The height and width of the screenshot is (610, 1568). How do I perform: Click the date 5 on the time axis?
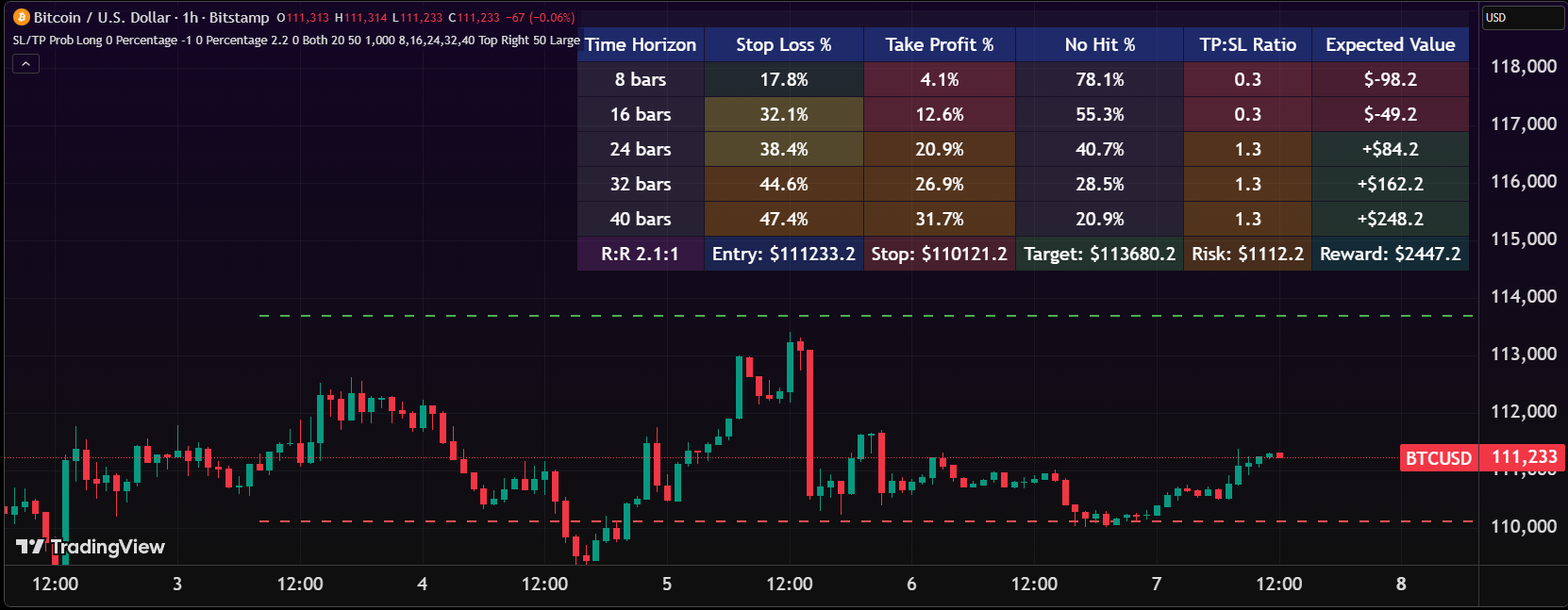click(x=667, y=584)
